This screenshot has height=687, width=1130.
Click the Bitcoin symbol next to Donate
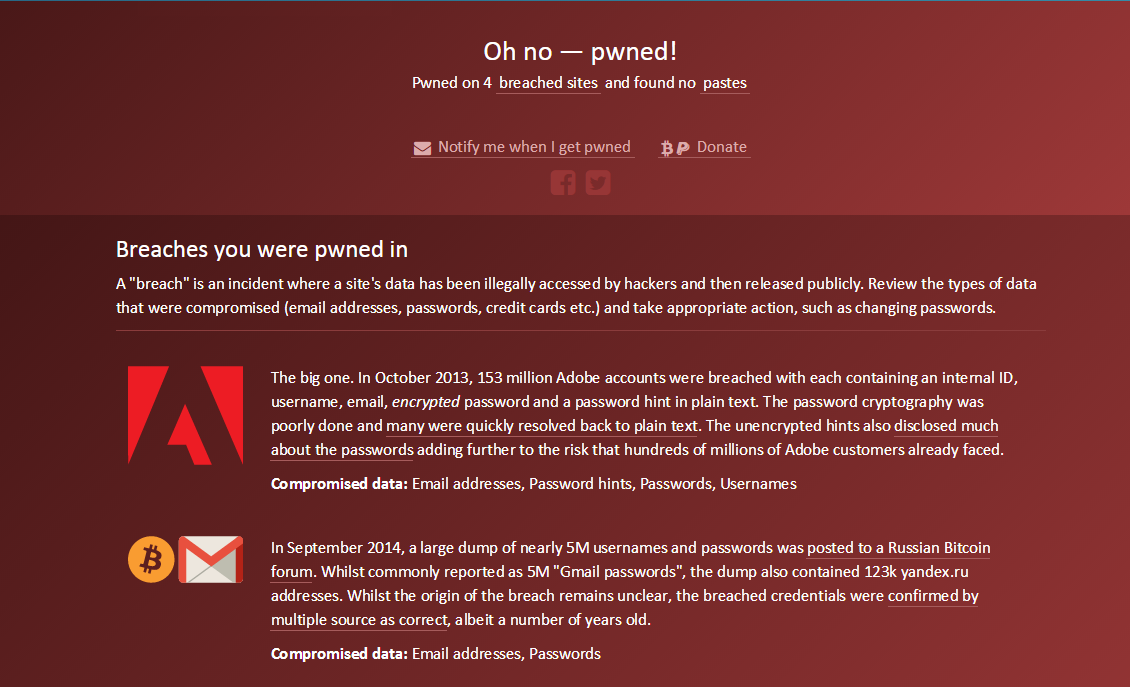(667, 148)
